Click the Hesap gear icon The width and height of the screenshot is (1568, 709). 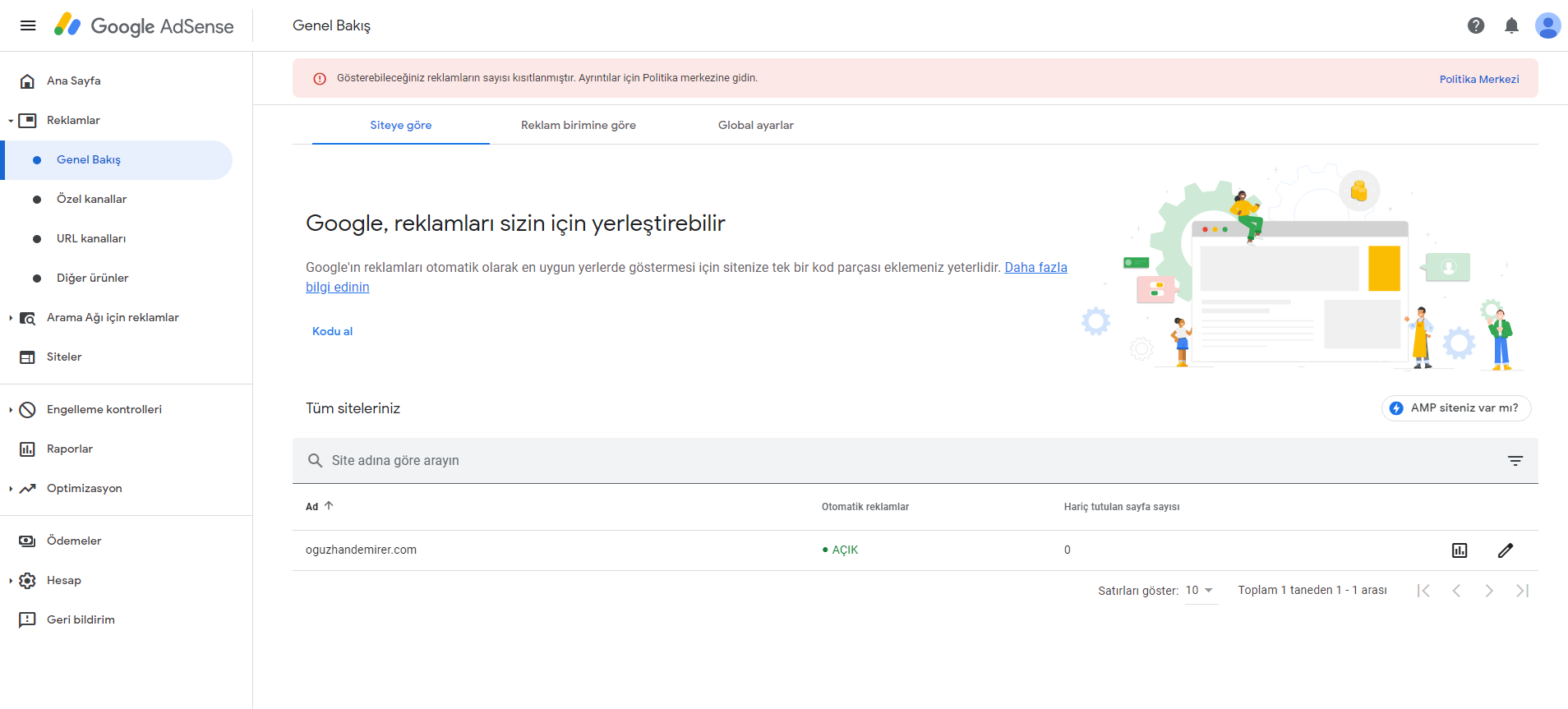coord(27,580)
